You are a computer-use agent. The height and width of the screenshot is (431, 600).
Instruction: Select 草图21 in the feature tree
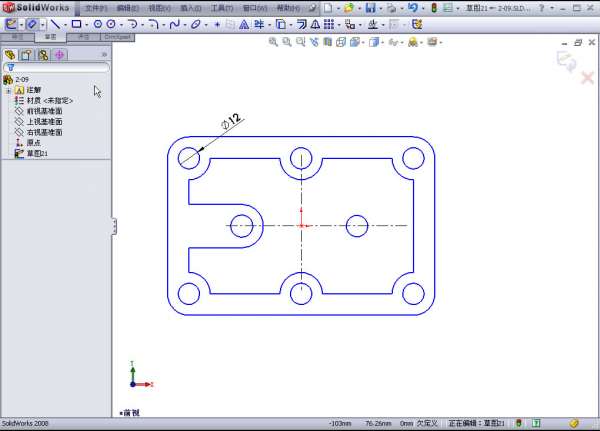coord(37,154)
